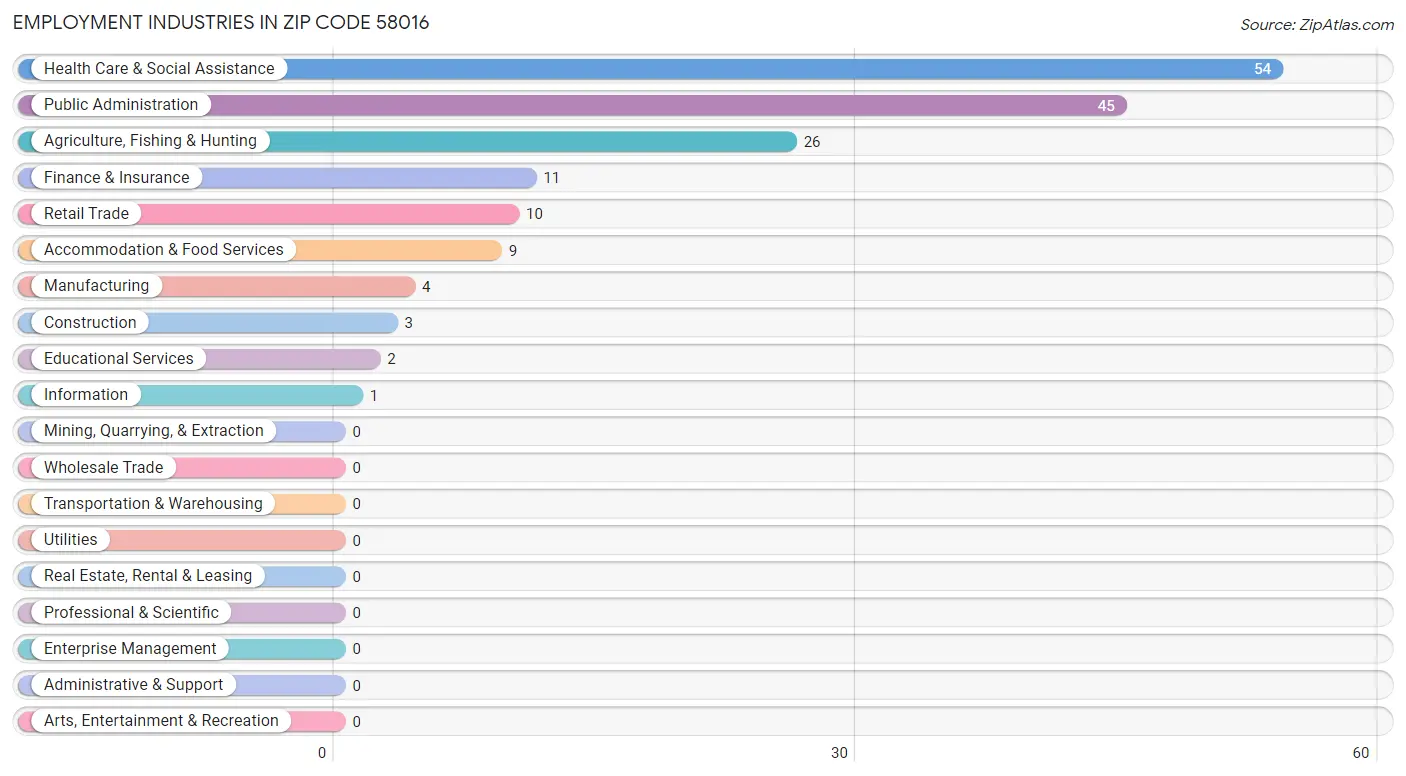Click the value 11 next to Finance bar
The image size is (1406, 776).
[x=551, y=178]
